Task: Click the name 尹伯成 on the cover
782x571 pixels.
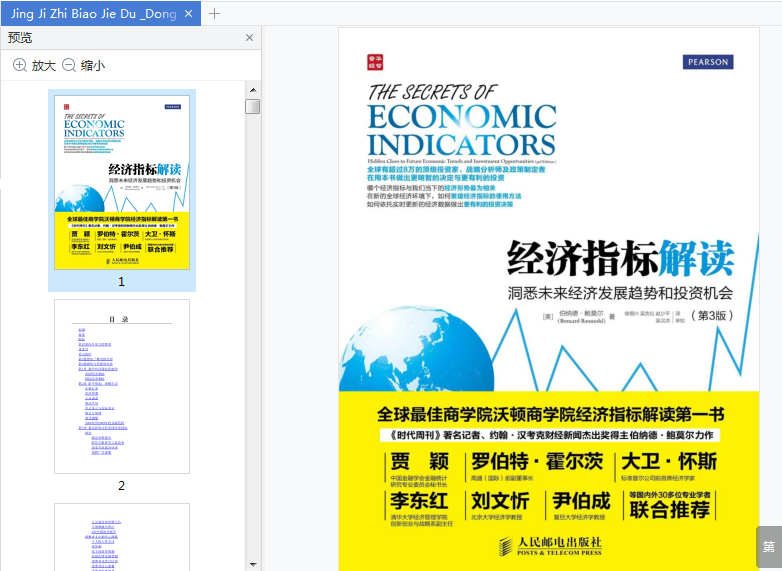Action: coord(581,501)
